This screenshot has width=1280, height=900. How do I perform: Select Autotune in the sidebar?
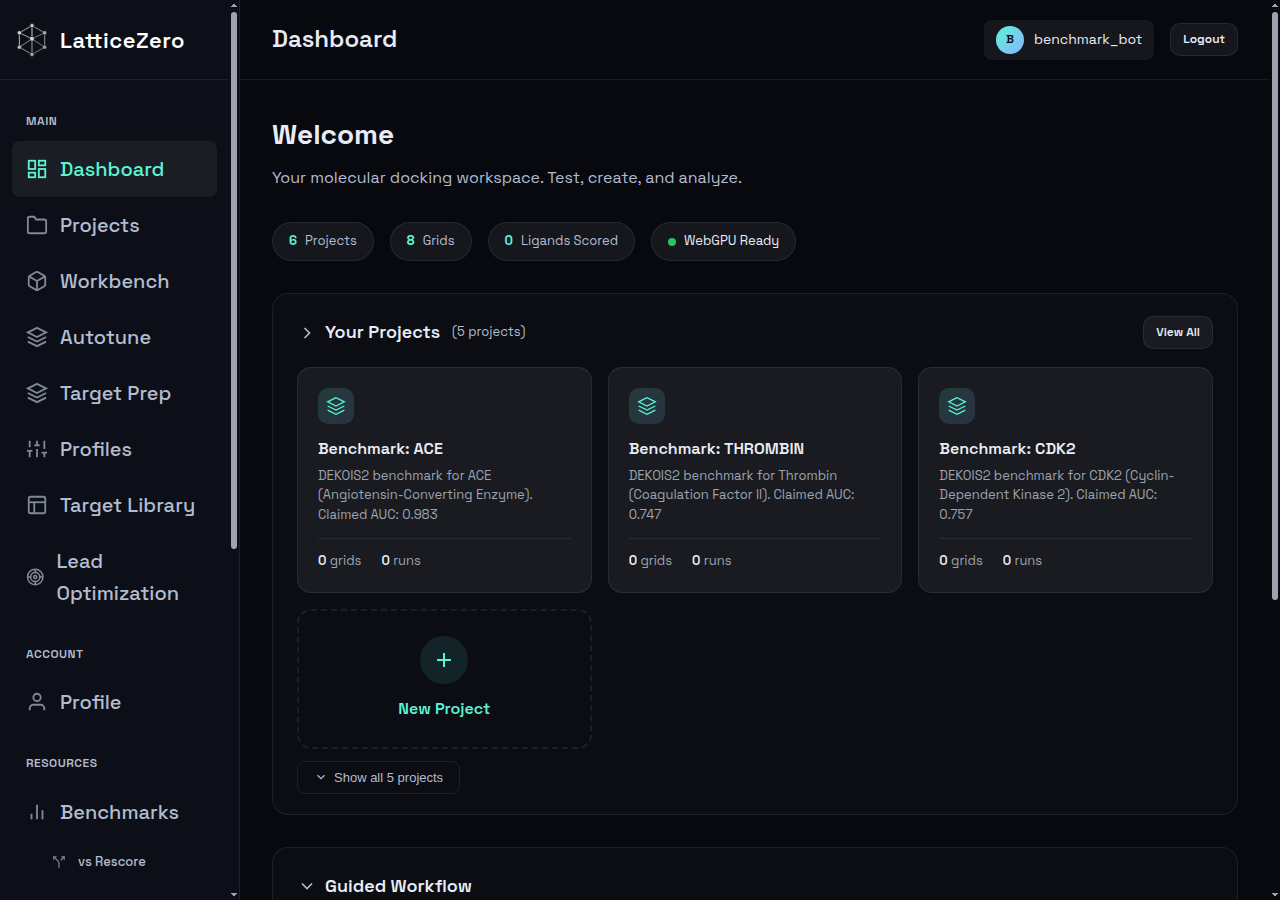point(114,337)
